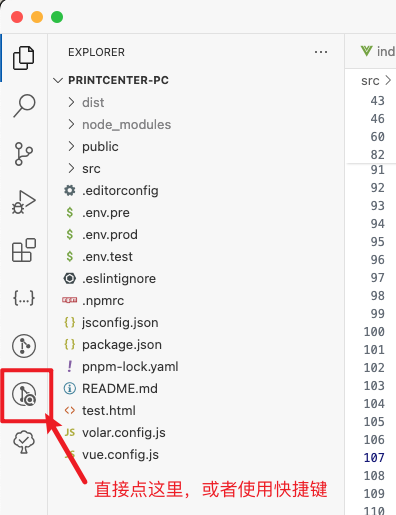The image size is (396, 515).
Task: Open the Git Graph circle icon
Action: click(24, 346)
